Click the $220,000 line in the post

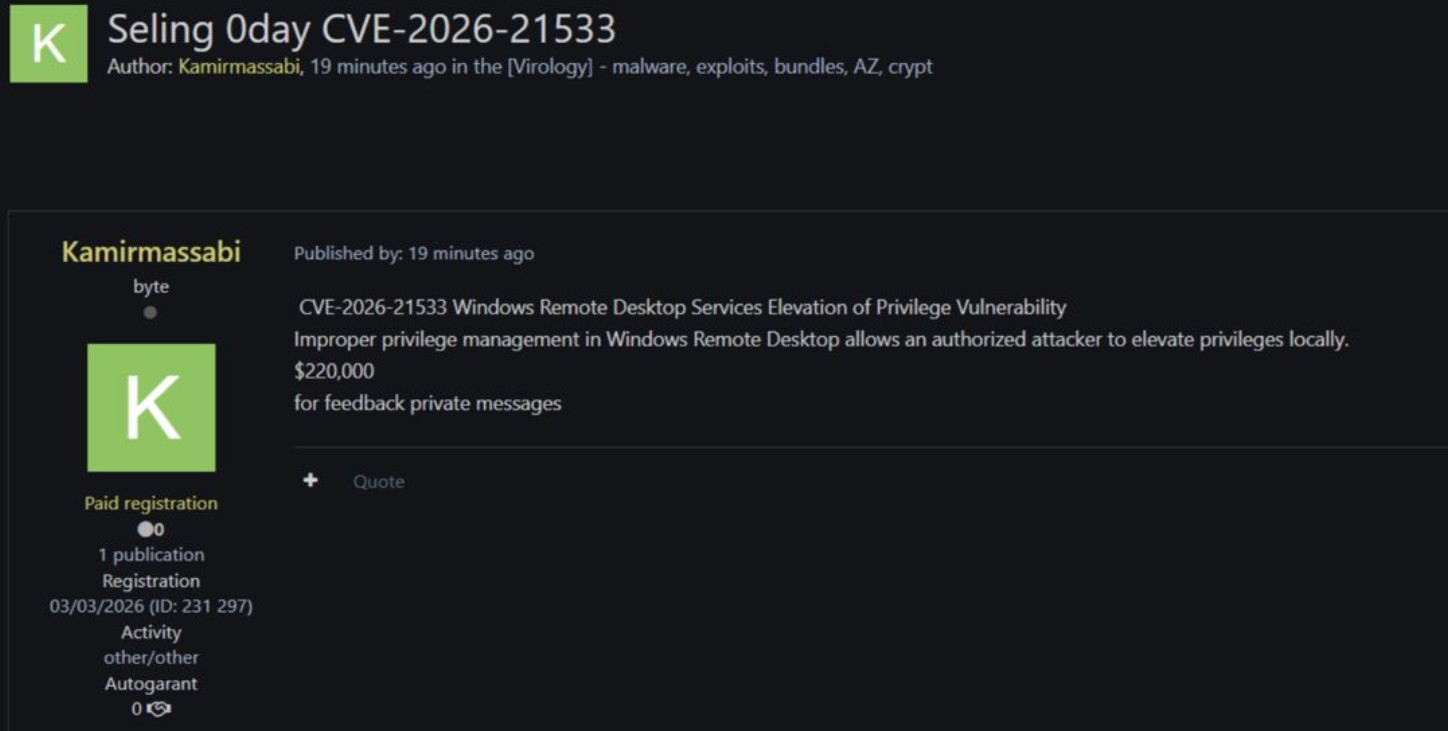pos(334,371)
